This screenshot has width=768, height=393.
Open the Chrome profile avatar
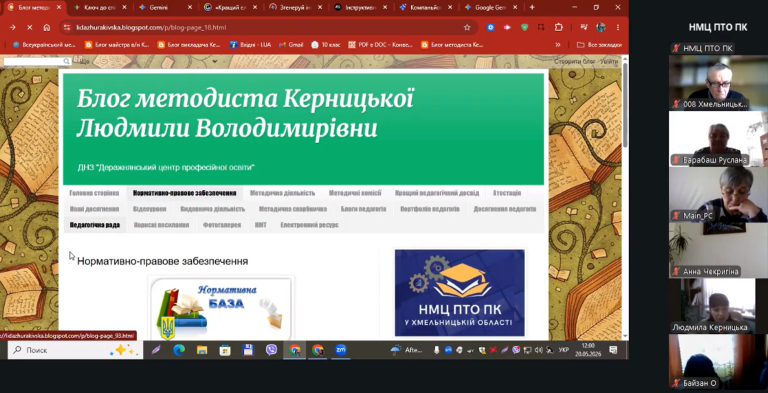pyautogui.click(x=601, y=27)
